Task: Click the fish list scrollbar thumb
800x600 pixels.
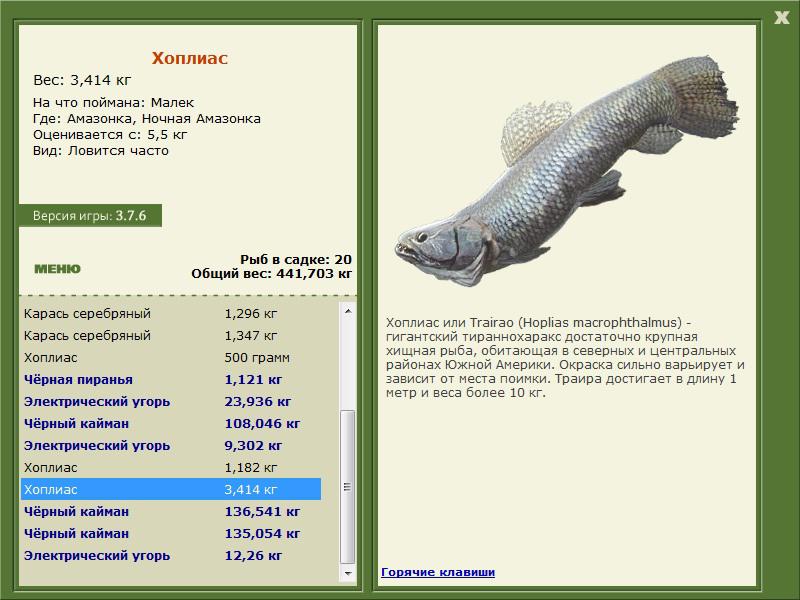Action: pos(348,487)
